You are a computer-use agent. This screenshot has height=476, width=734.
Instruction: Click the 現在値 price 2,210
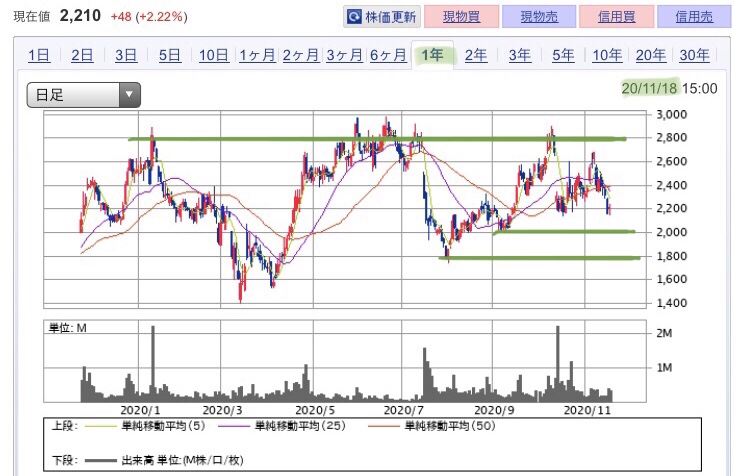click(80, 16)
